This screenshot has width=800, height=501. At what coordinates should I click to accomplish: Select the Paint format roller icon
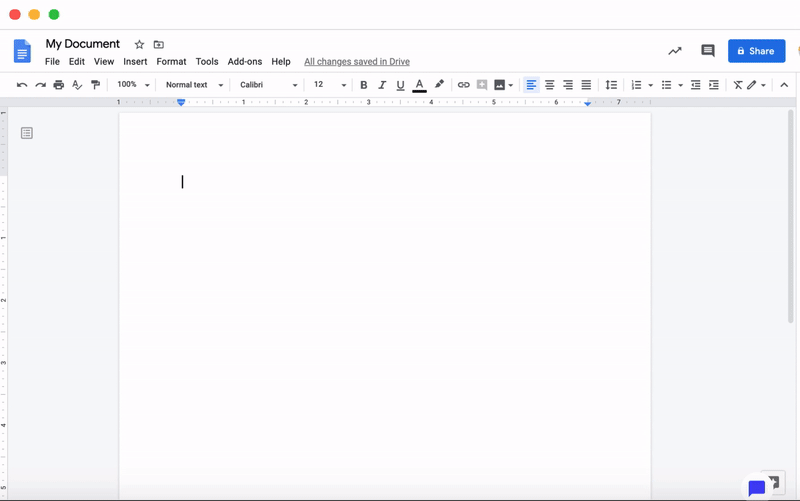coord(95,85)
